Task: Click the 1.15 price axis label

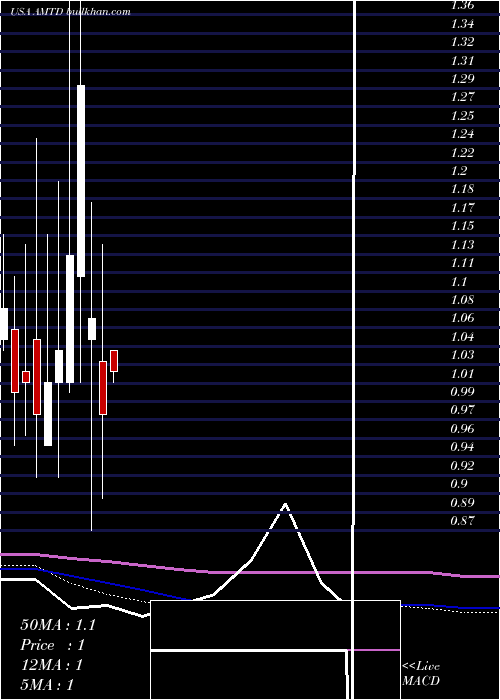Action: point(462,226)
